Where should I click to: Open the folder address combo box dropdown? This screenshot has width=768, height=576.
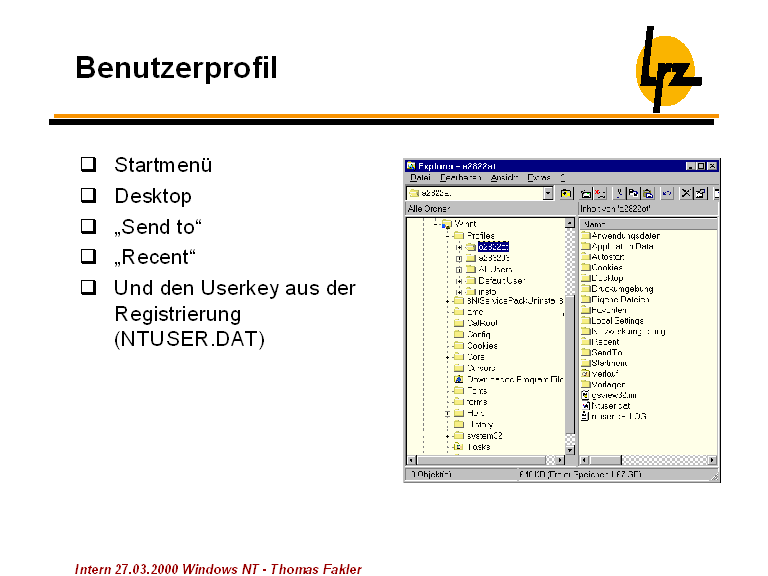548,193
